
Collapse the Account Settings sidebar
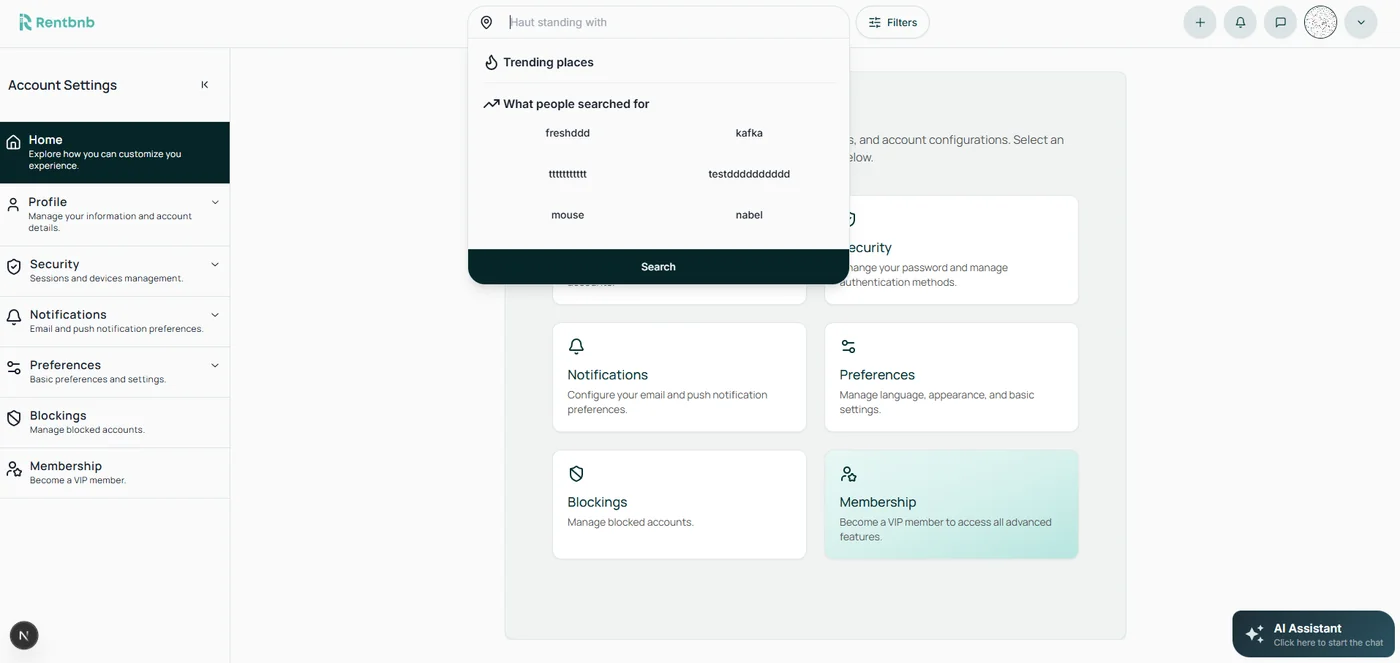coord(205,85)
